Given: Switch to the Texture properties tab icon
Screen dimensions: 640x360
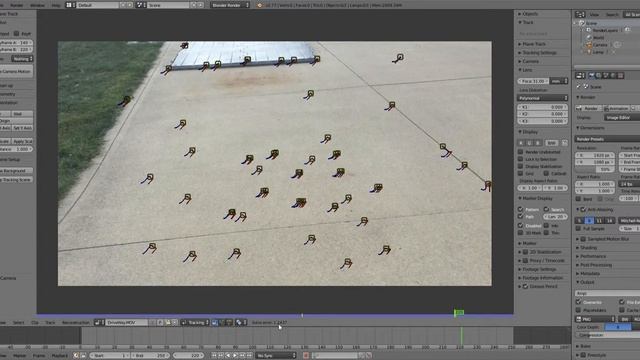Looking at the screenshot, I should click(621, 76).
